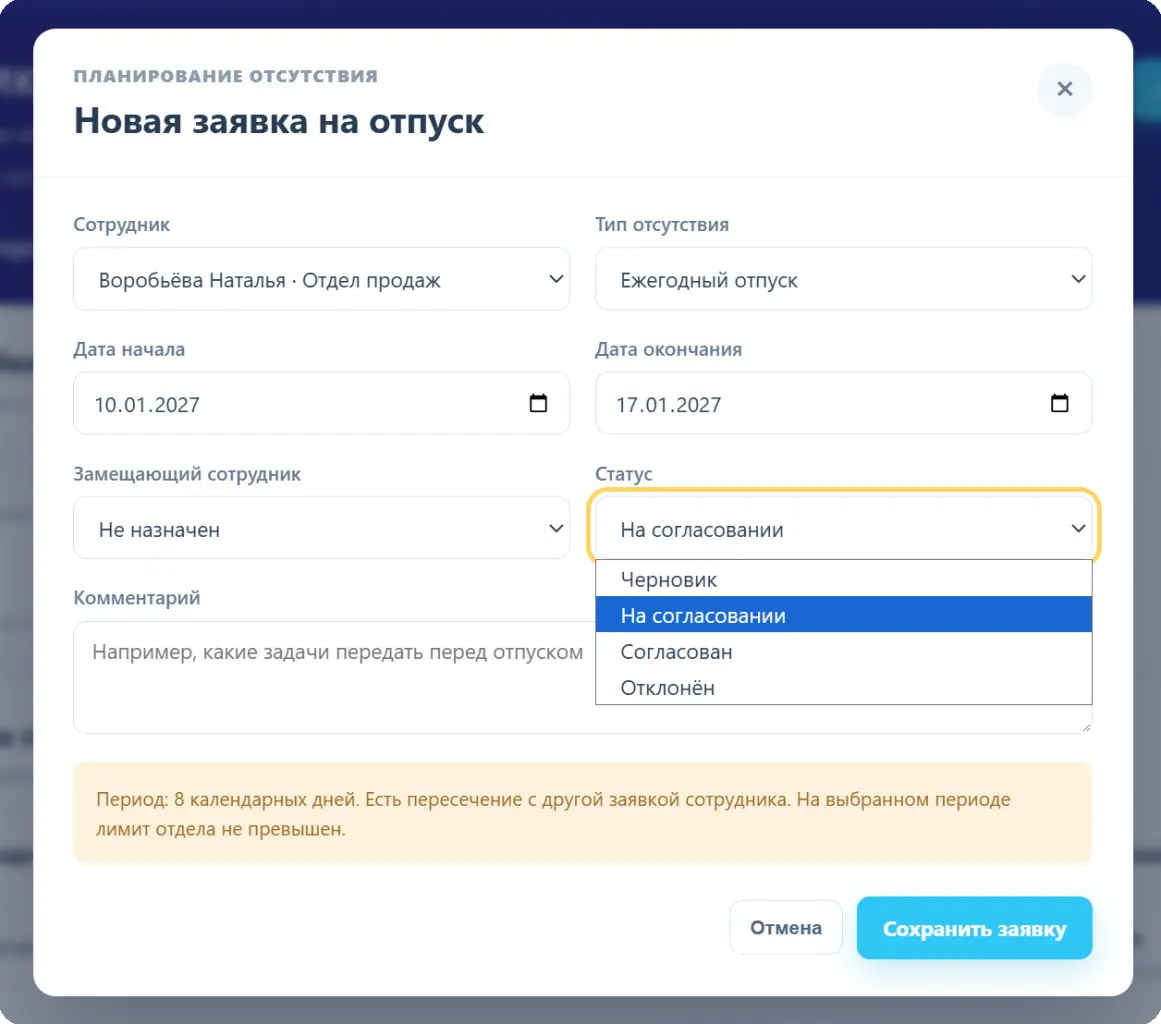Click the Отмена button
The width and height of the screenshot is (1161, 1024).
(786, 928)
